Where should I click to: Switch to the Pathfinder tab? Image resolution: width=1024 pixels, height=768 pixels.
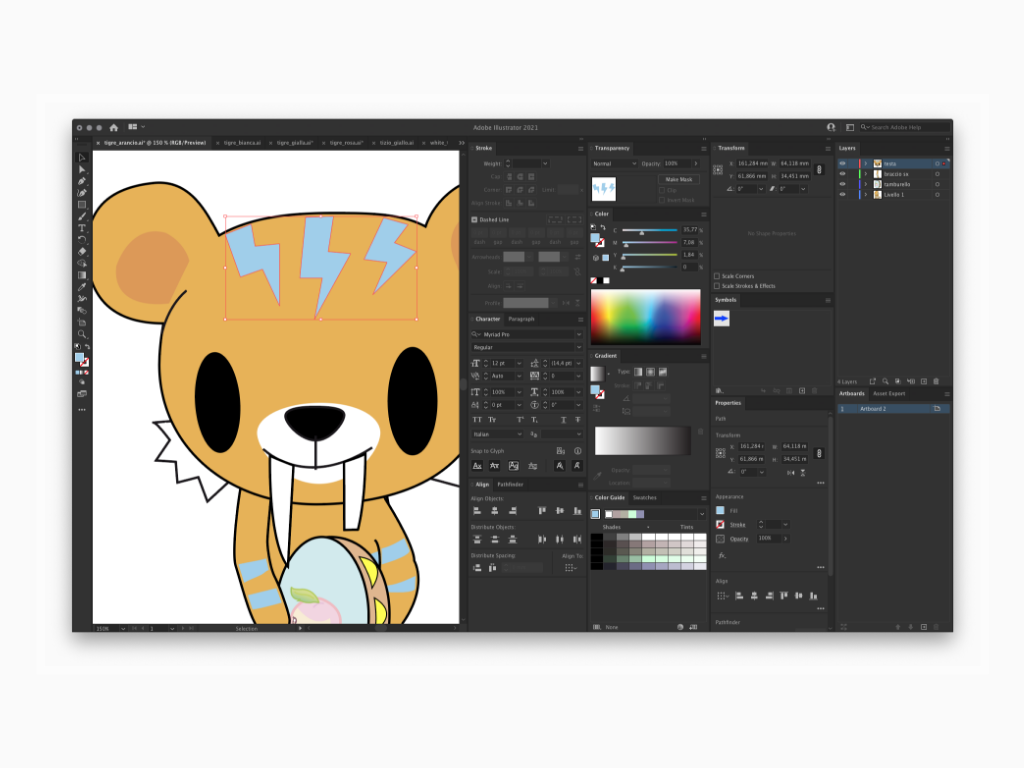point(510,484)
